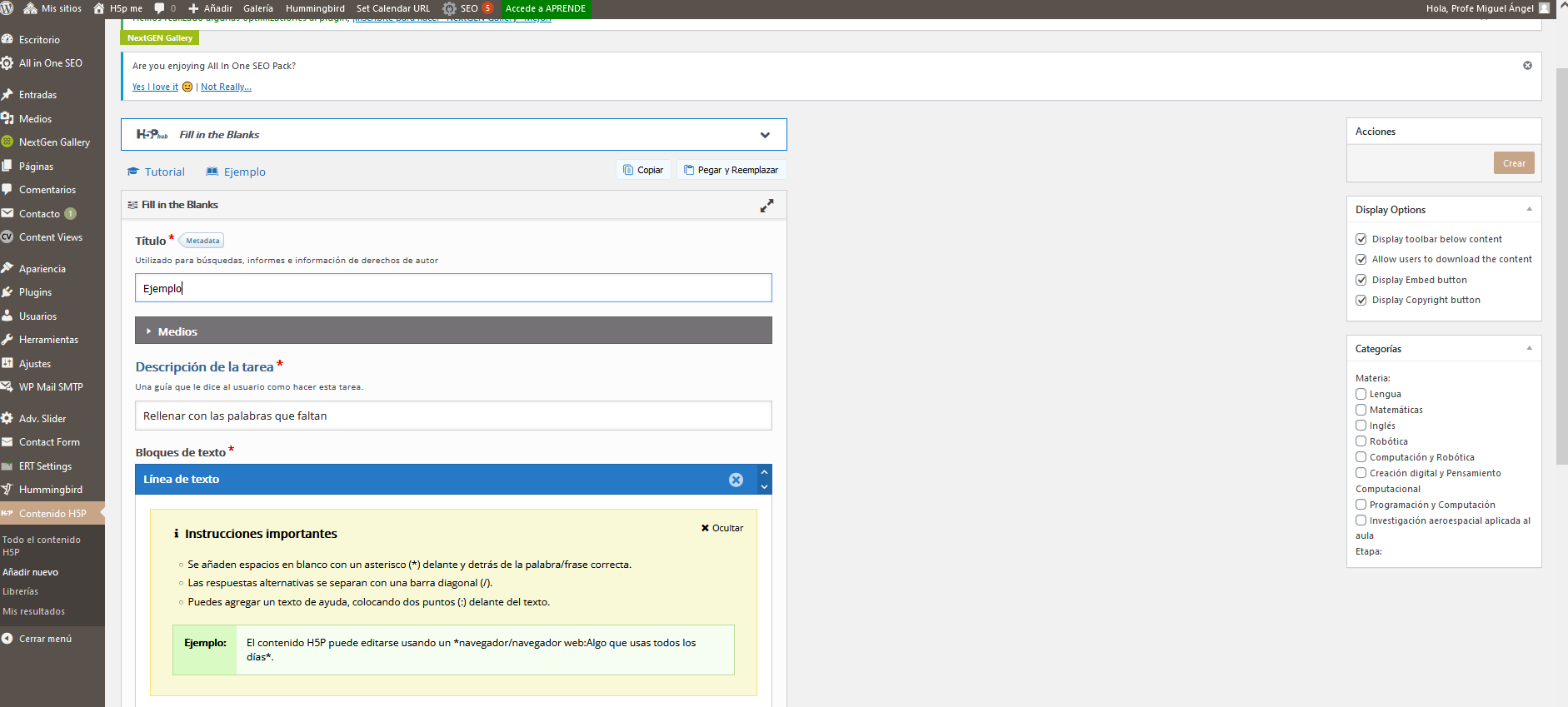
Task: Dismiss the All In One SEO notice
Action: [1527, 65]
